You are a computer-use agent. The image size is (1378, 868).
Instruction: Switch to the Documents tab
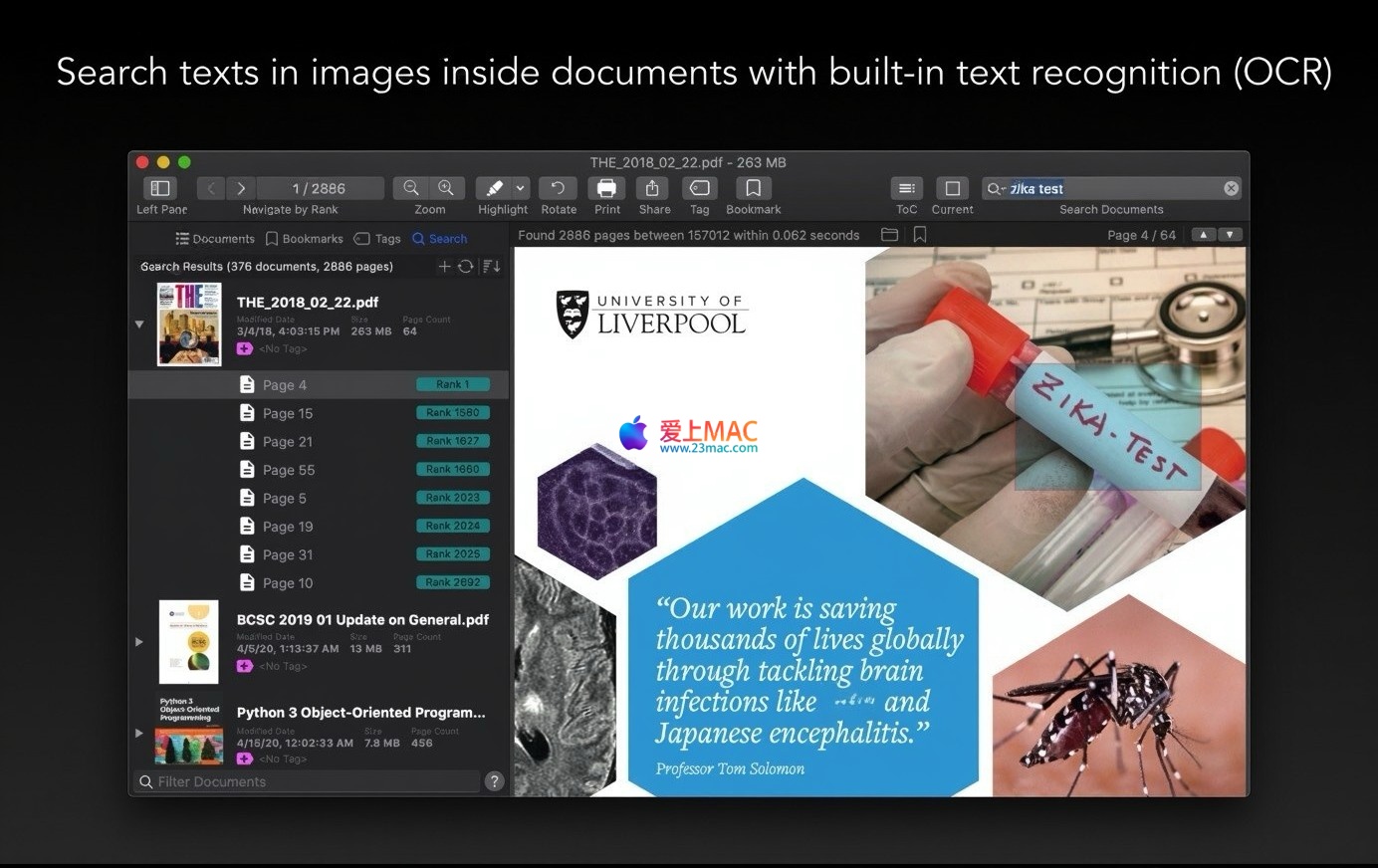click(215, 239)
